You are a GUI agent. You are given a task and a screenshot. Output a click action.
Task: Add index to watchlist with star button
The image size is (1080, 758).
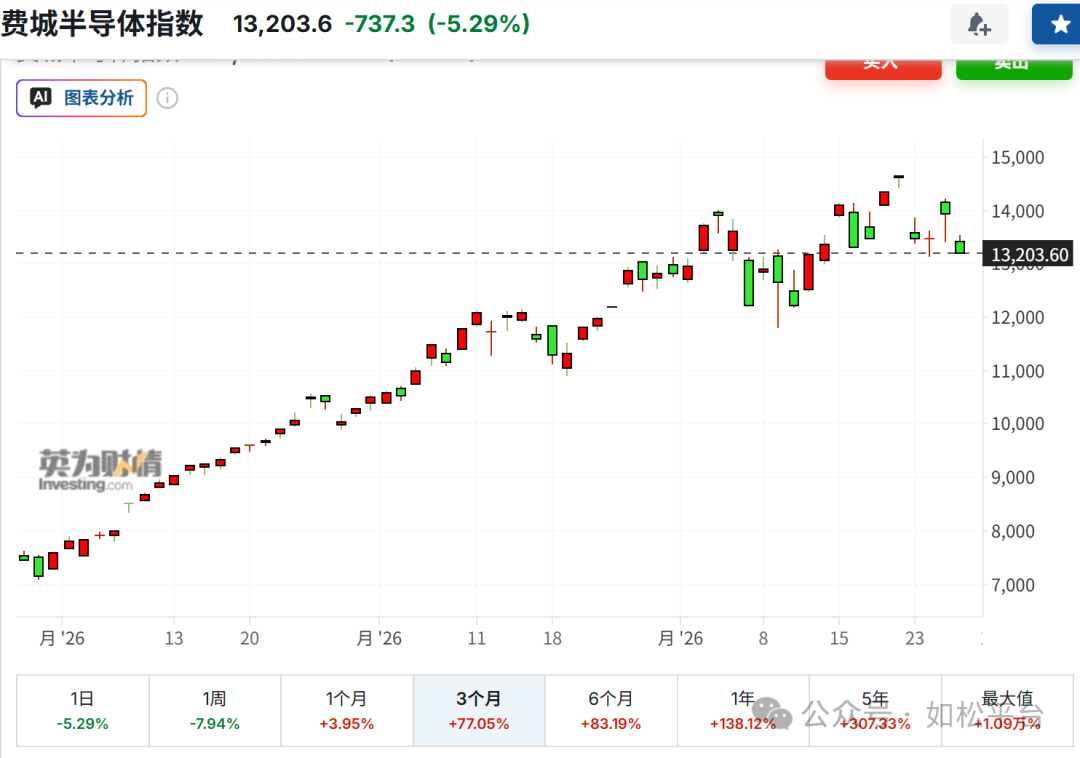1057,25
